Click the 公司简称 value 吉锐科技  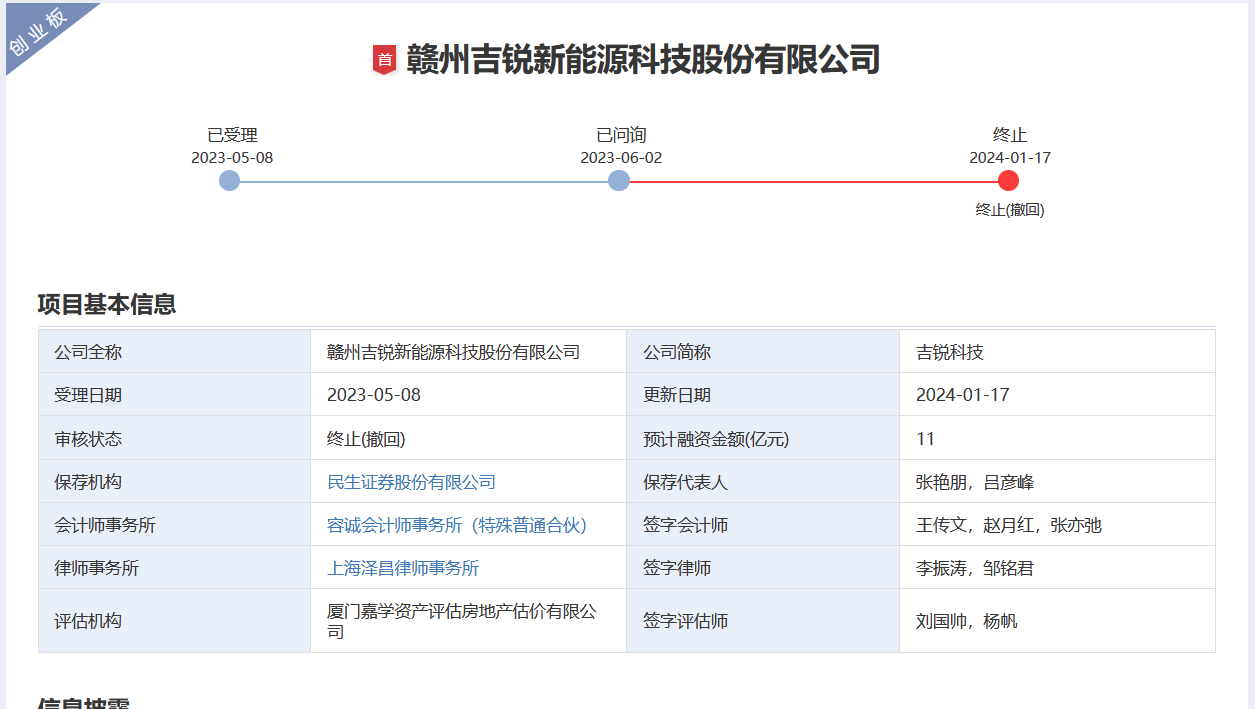tap(949, 352)
